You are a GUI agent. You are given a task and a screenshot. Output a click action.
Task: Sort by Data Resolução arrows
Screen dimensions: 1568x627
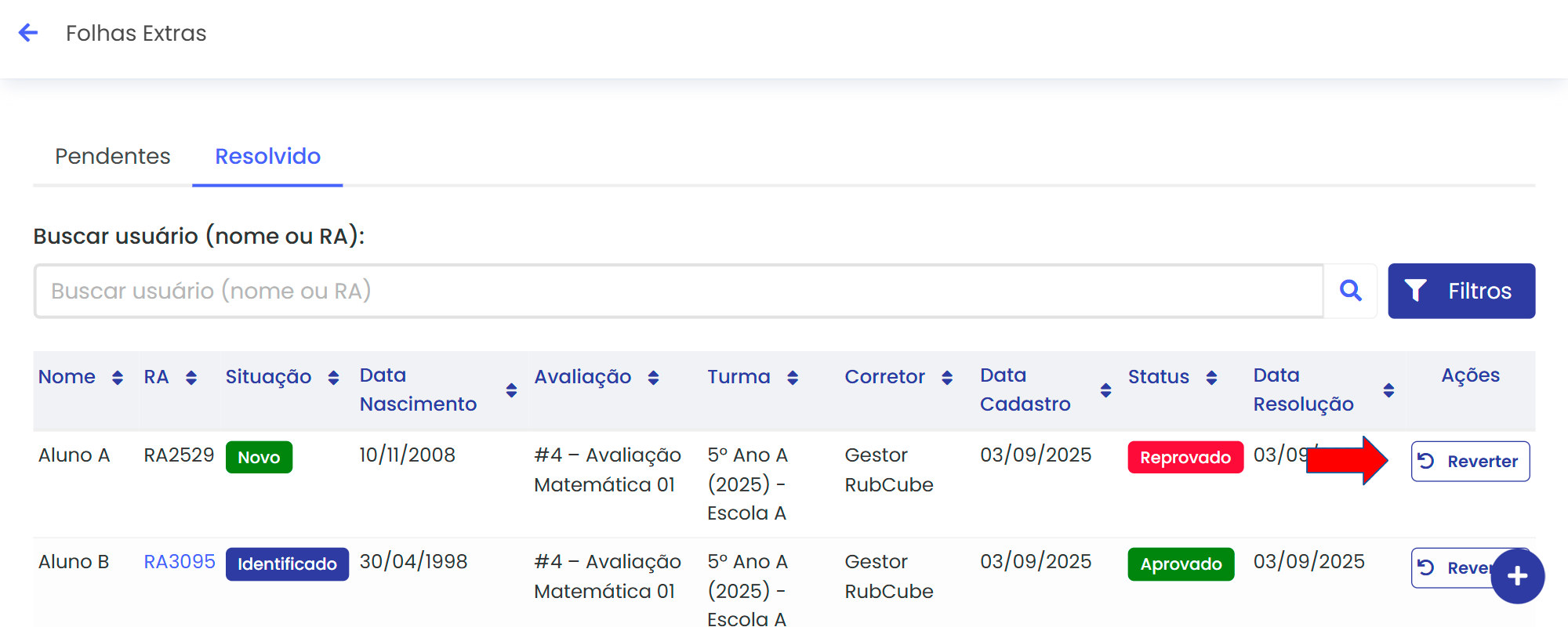1388,390
